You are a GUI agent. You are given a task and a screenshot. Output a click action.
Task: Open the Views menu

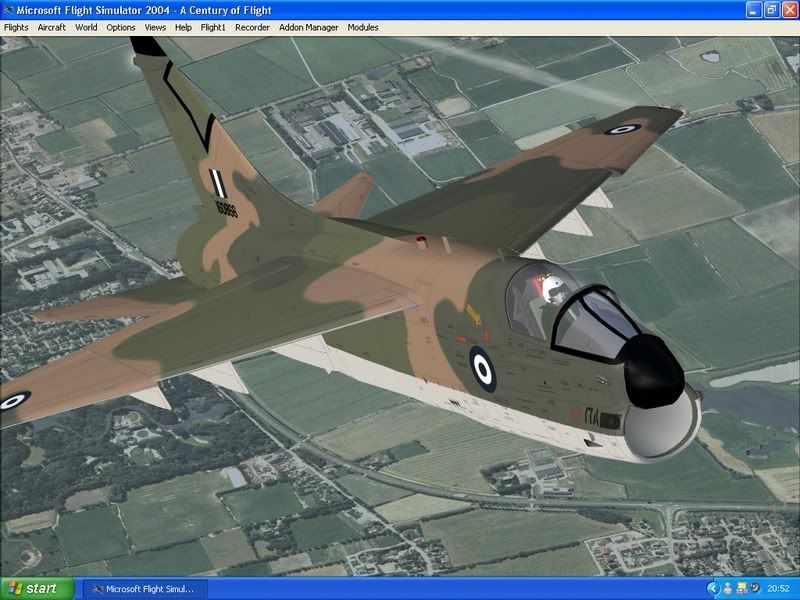coord(155,28)
